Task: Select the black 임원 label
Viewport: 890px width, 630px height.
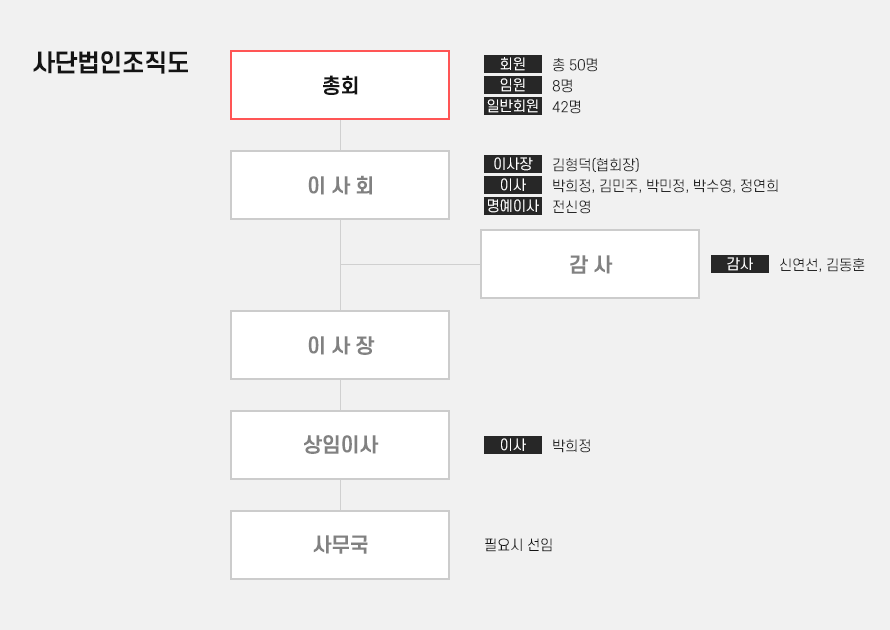Action: tap(513, 85)
